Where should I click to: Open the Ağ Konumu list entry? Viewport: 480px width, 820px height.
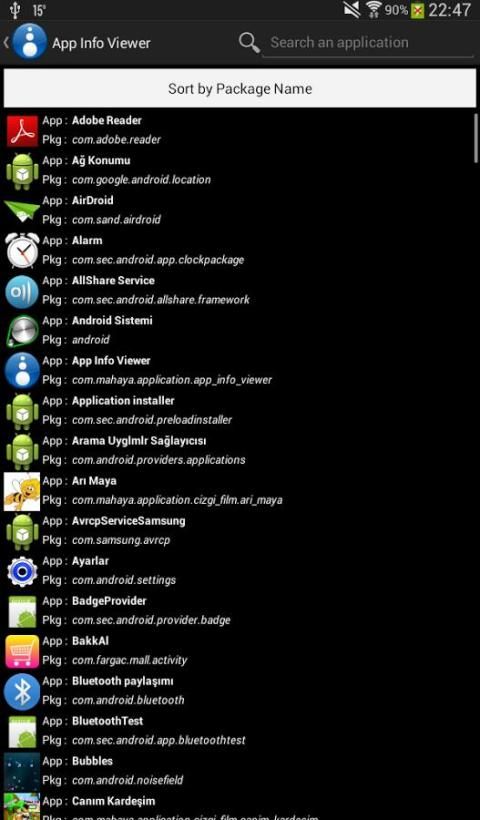pyautogui.click(x=238, y=170)
